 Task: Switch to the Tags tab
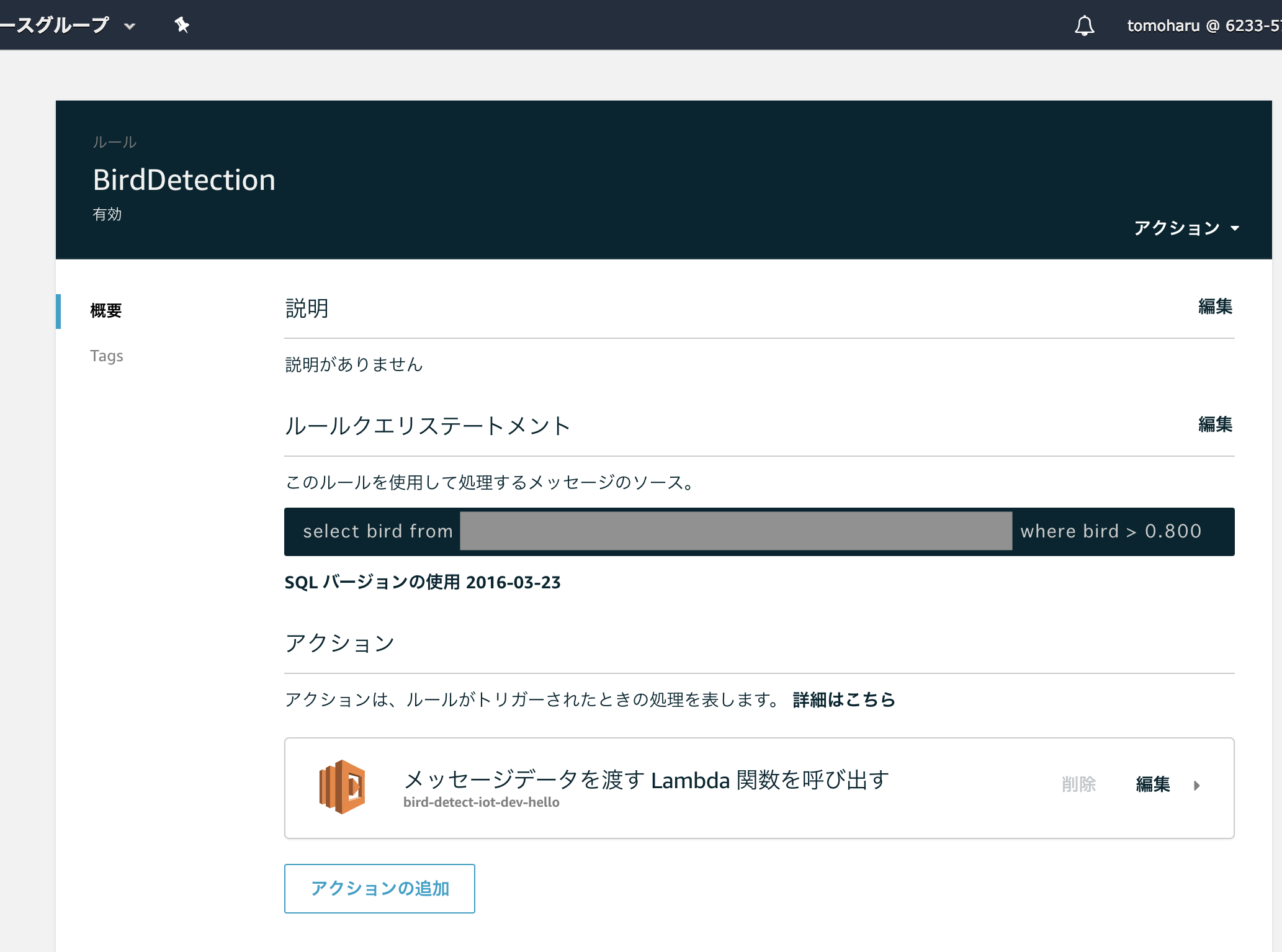(x=107, y=356)
